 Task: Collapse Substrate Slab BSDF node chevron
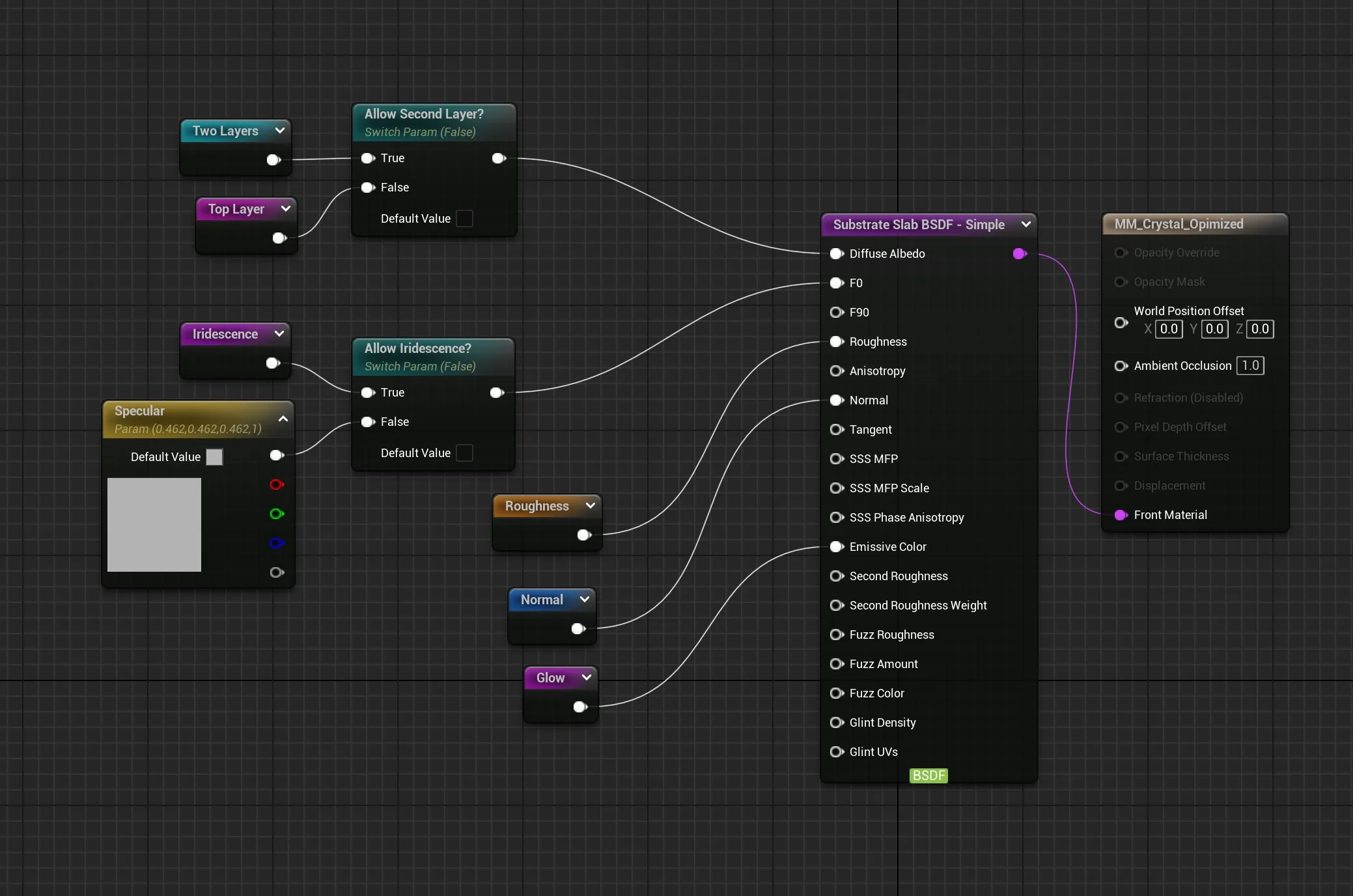tap(1026, 224)
